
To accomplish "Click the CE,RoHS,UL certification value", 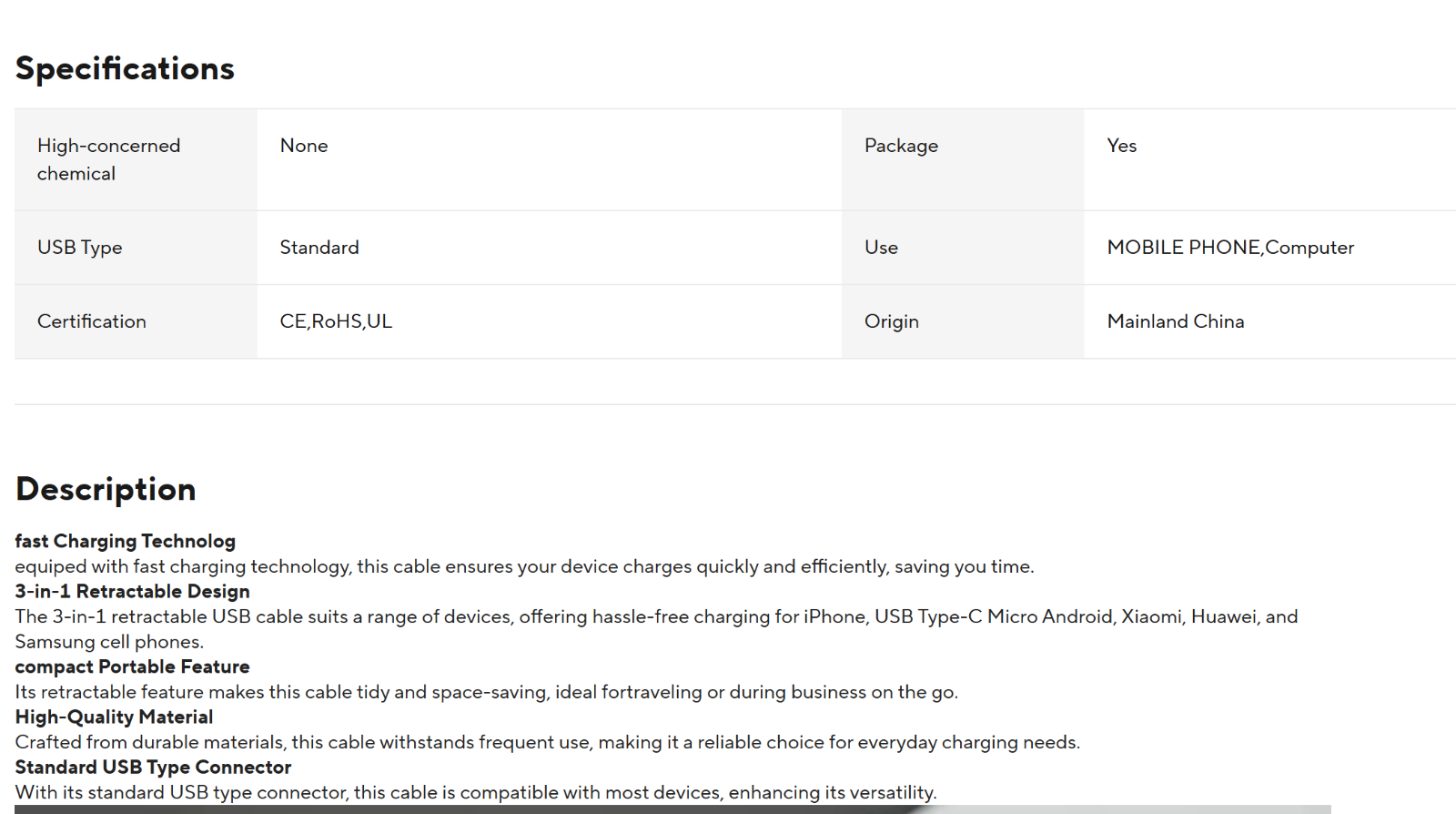I will pyautogui.click(x=336, y=321).
